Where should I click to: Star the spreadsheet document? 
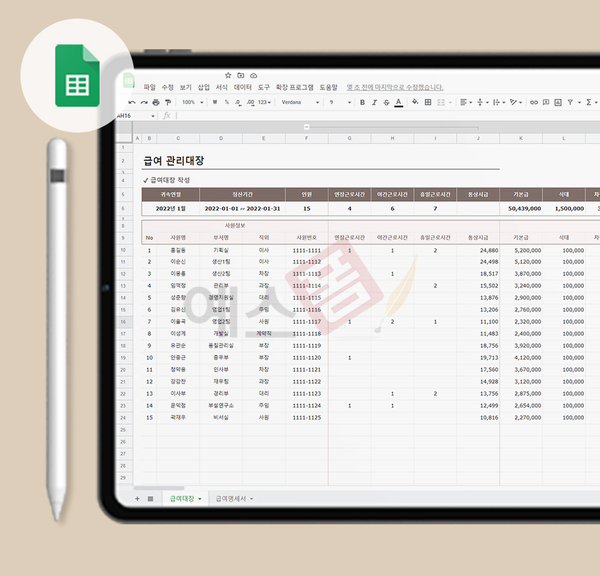(228, 75)
